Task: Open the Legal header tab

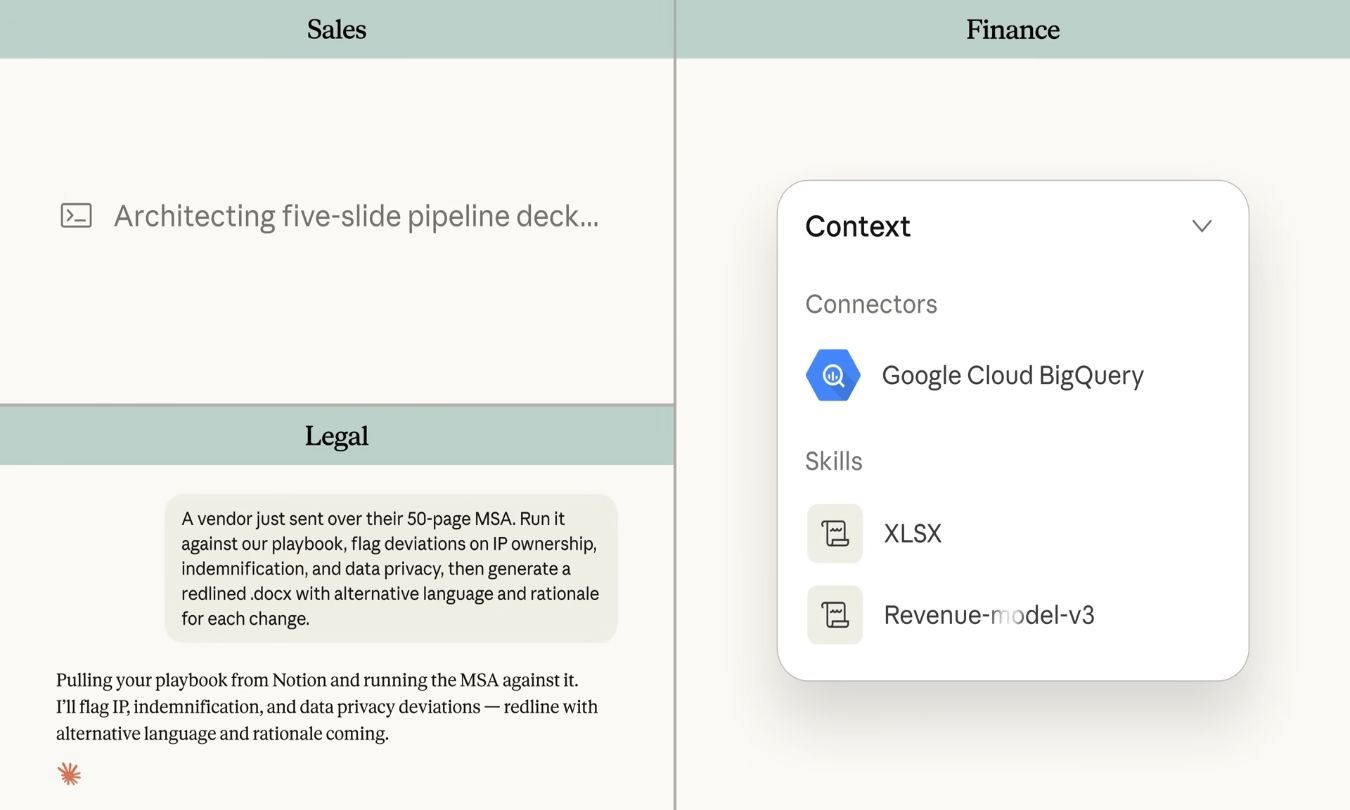Action: (x=336, y=435)
